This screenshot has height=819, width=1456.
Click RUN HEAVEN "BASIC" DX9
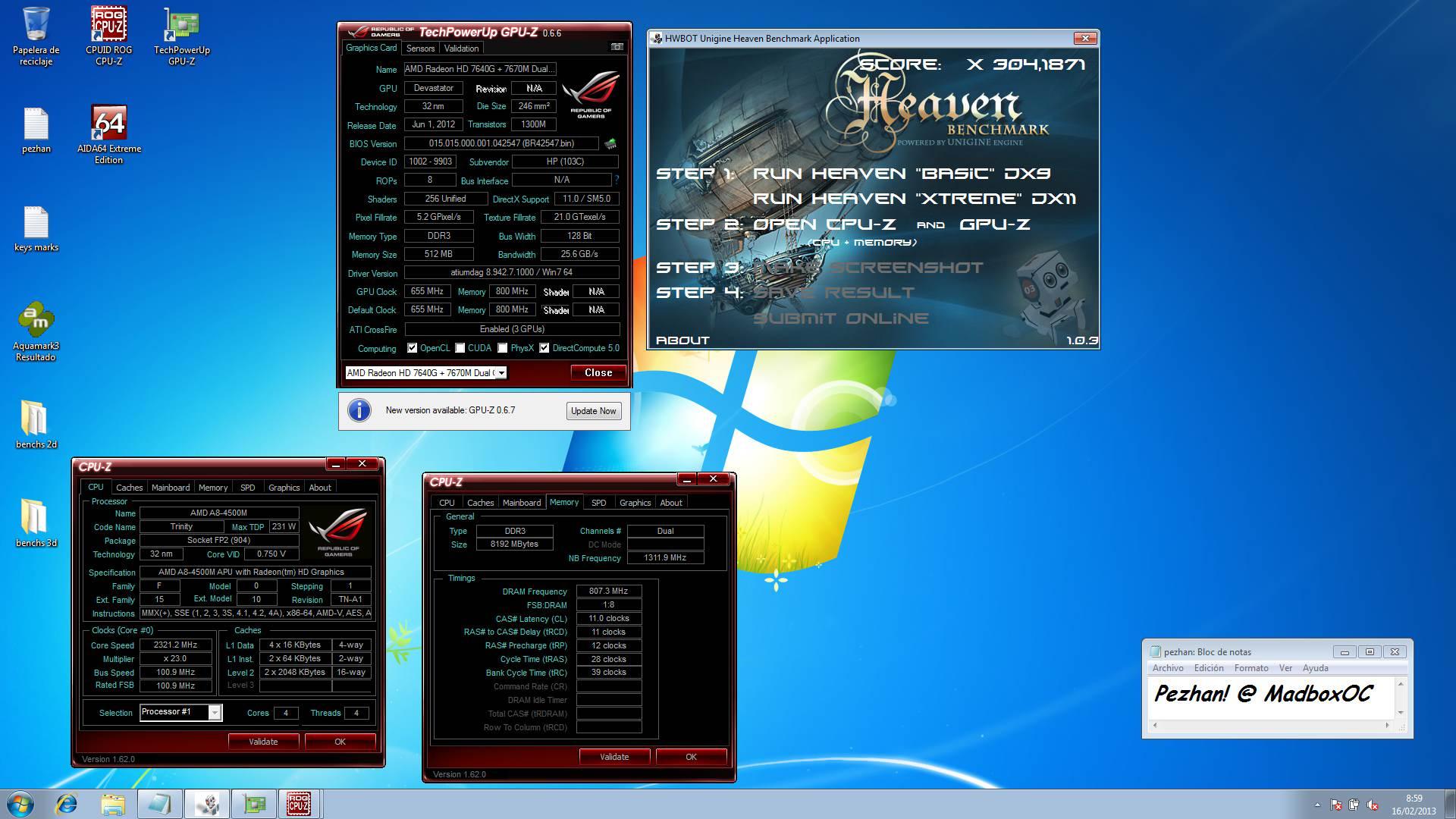pyautogui.click(x=902, y=174)
